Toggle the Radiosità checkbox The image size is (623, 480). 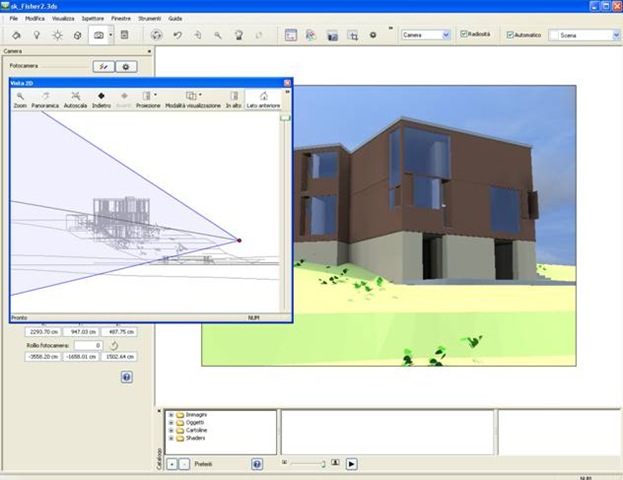point(464,35)
